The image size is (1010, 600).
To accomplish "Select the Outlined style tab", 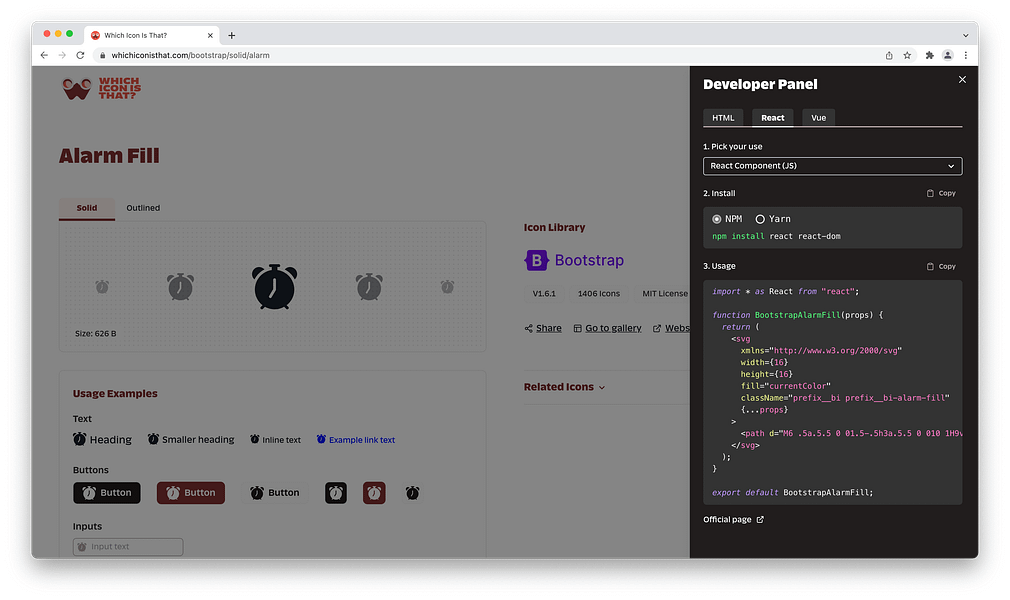I will [x=143, y=208].
